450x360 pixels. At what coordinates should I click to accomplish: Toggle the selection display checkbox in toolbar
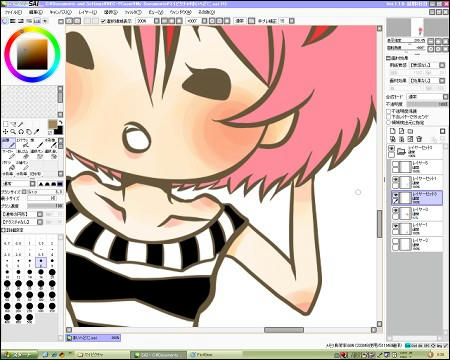click(x=103, y=21)
